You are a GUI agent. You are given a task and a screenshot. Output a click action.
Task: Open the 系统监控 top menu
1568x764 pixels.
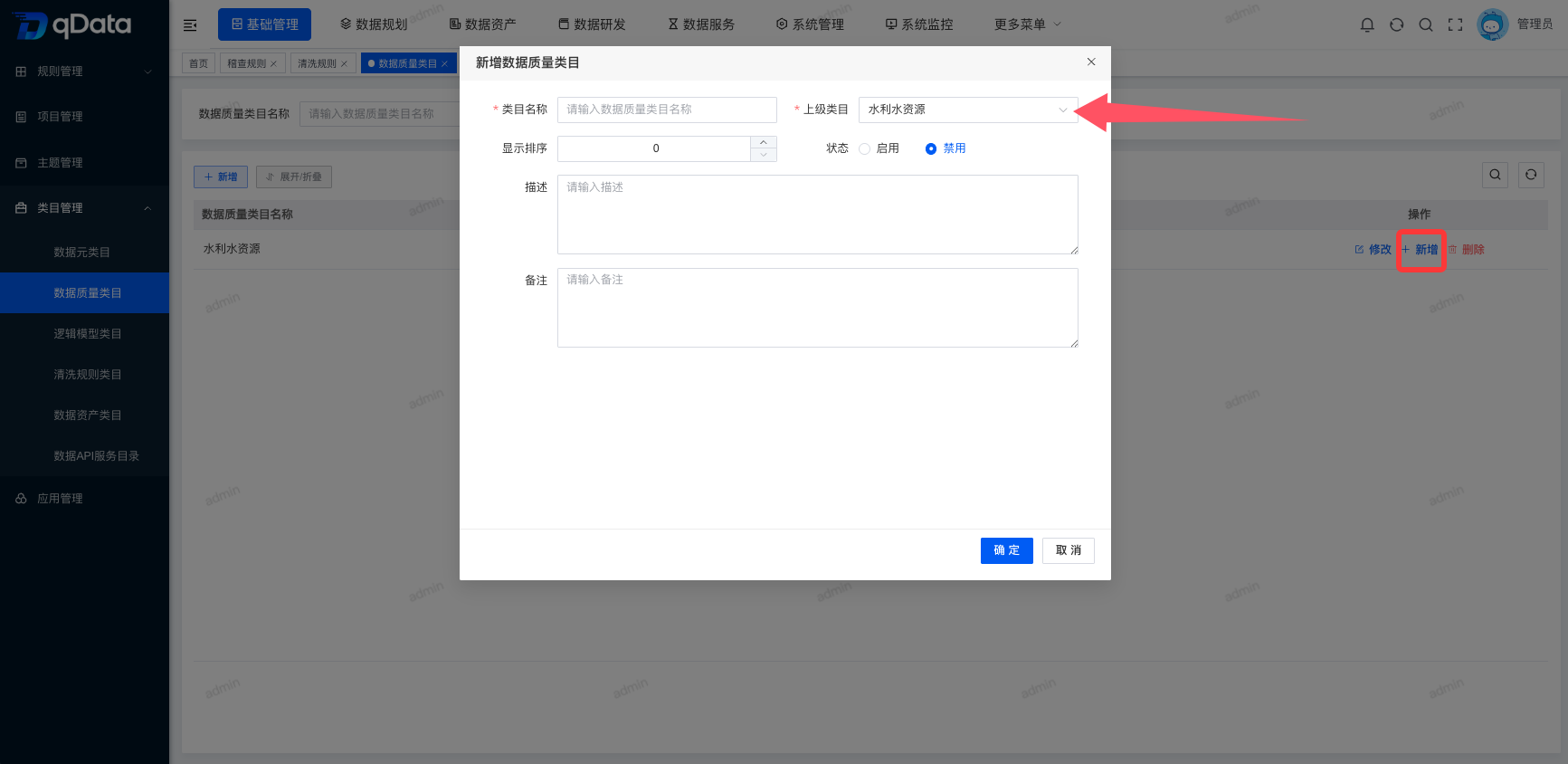tap(919, 24)
